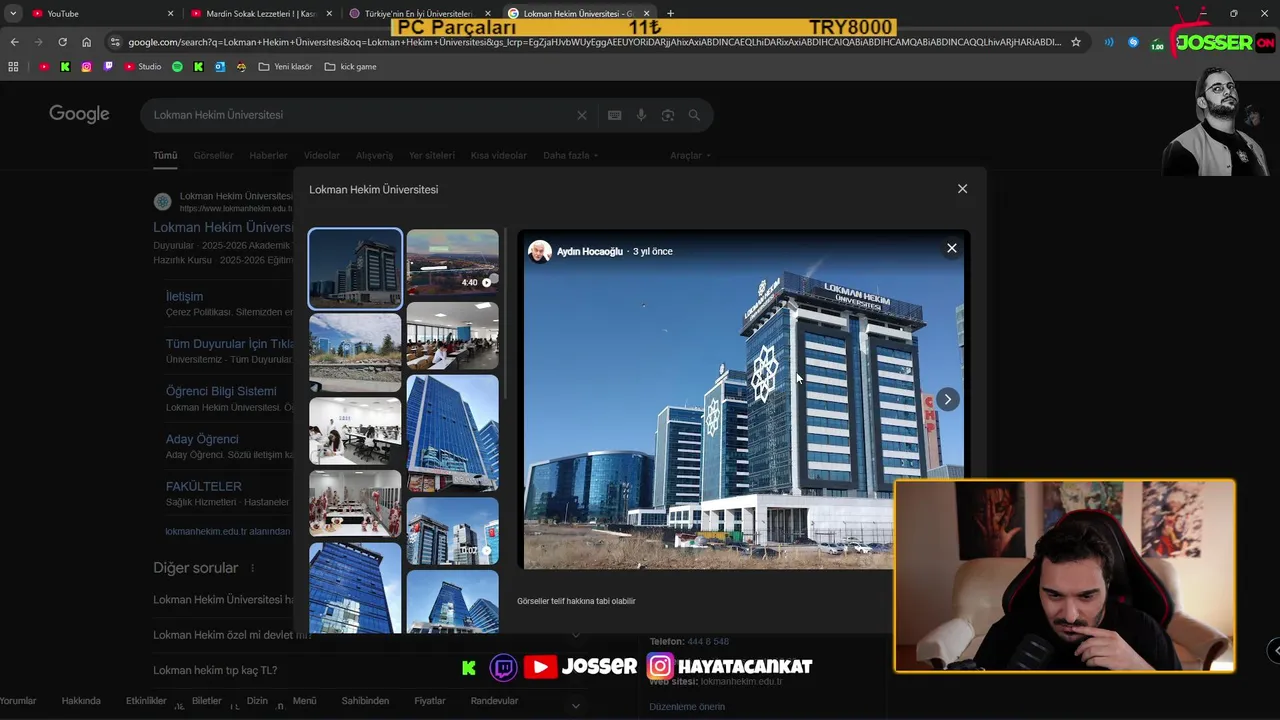Viewport: 1280px width, 720px height.
Task: Bookmark this page with the star icon
Action: coord(1076,42)
